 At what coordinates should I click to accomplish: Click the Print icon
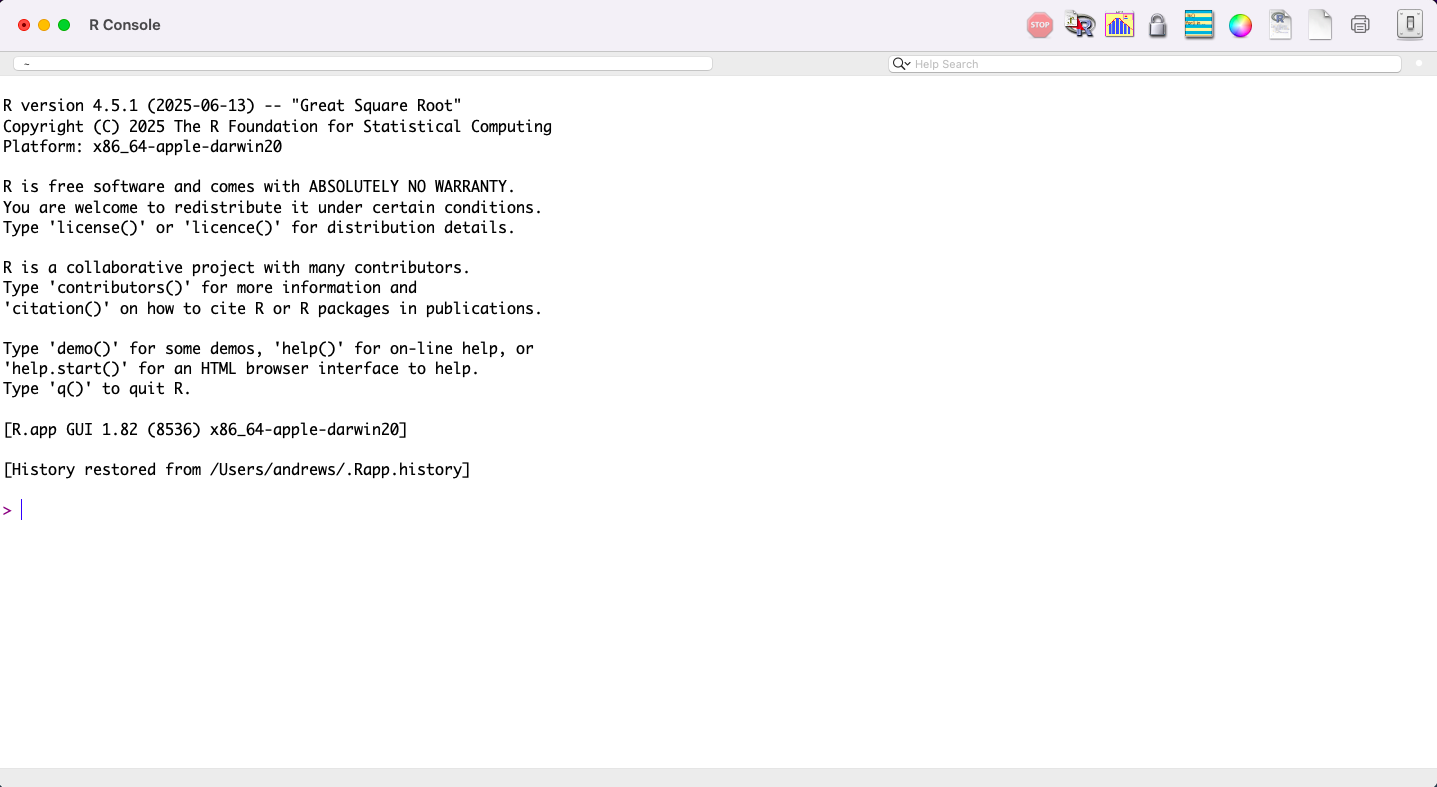coord(1360,25)
